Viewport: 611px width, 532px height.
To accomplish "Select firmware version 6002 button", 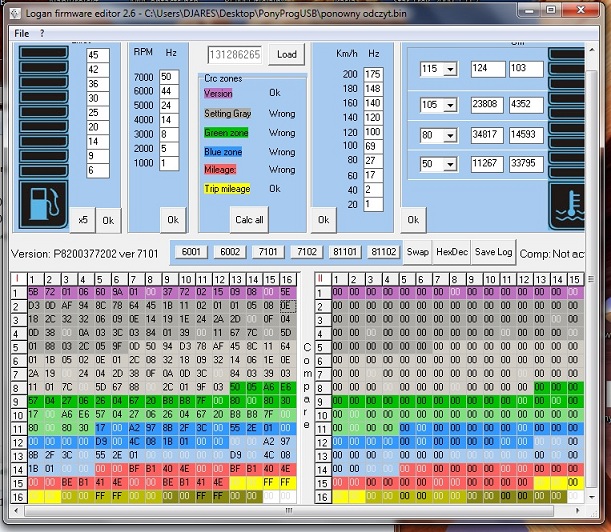I will coord(230,252).
